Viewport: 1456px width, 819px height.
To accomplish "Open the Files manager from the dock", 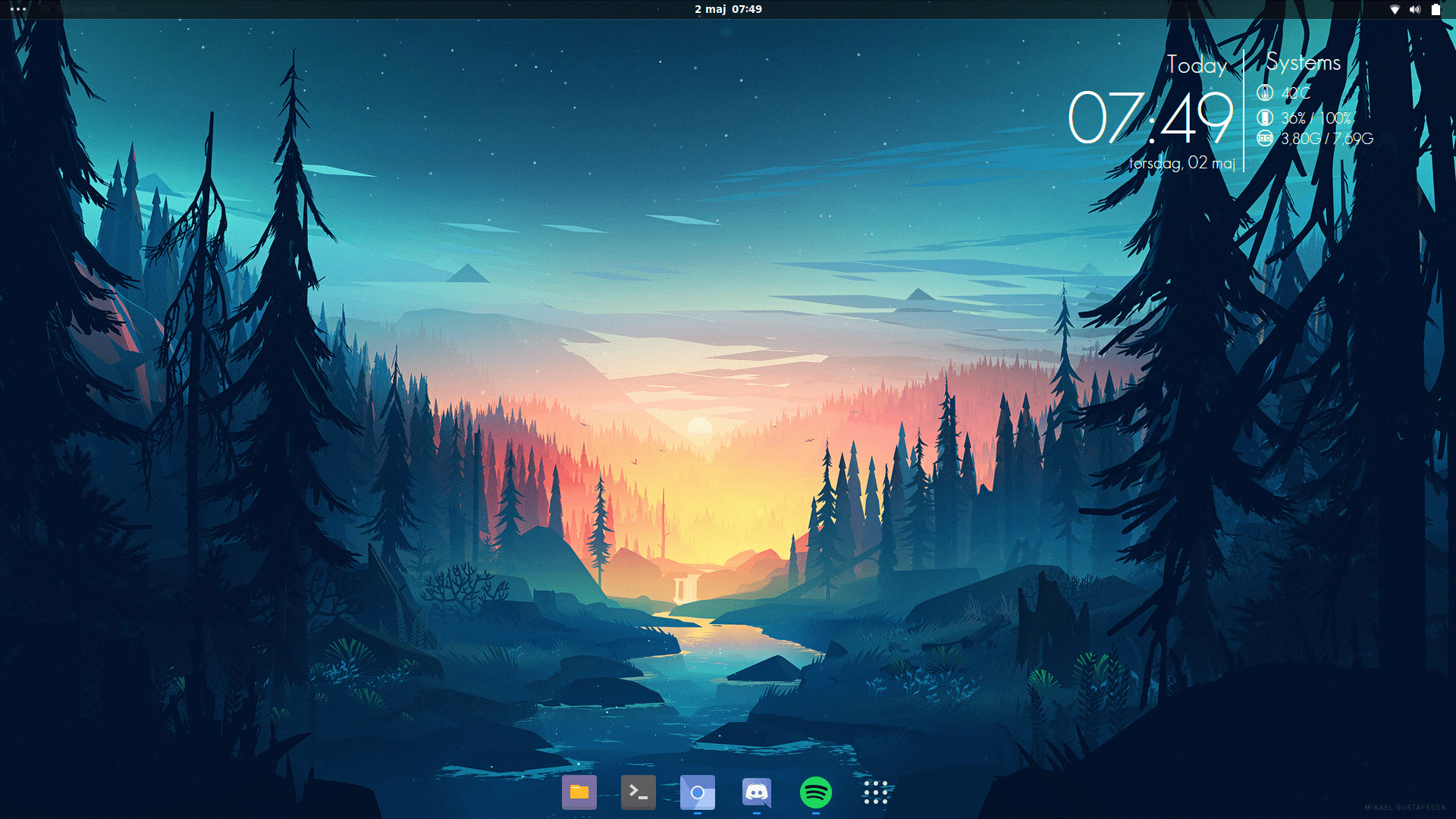I will pos(579,792).
